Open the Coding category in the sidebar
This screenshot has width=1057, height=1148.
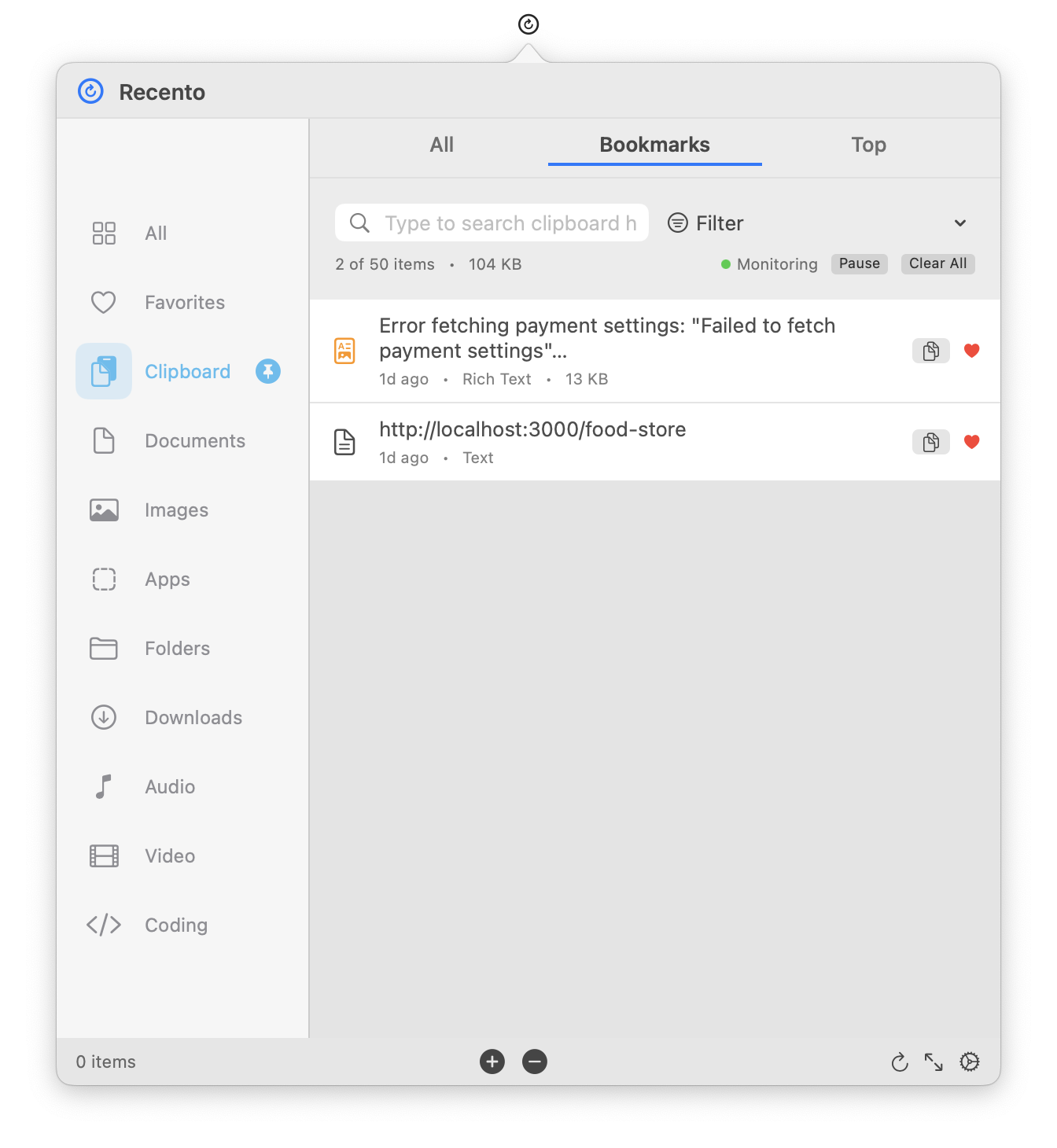point(175,925)
